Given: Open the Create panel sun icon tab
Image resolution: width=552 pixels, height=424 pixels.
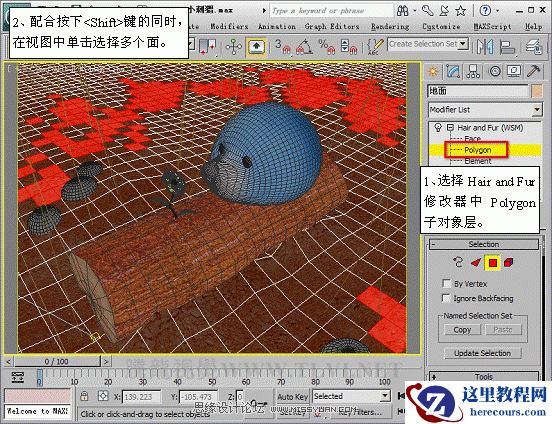Looking at the screenshot, I should pyautogui.click(x=433, y=72).
